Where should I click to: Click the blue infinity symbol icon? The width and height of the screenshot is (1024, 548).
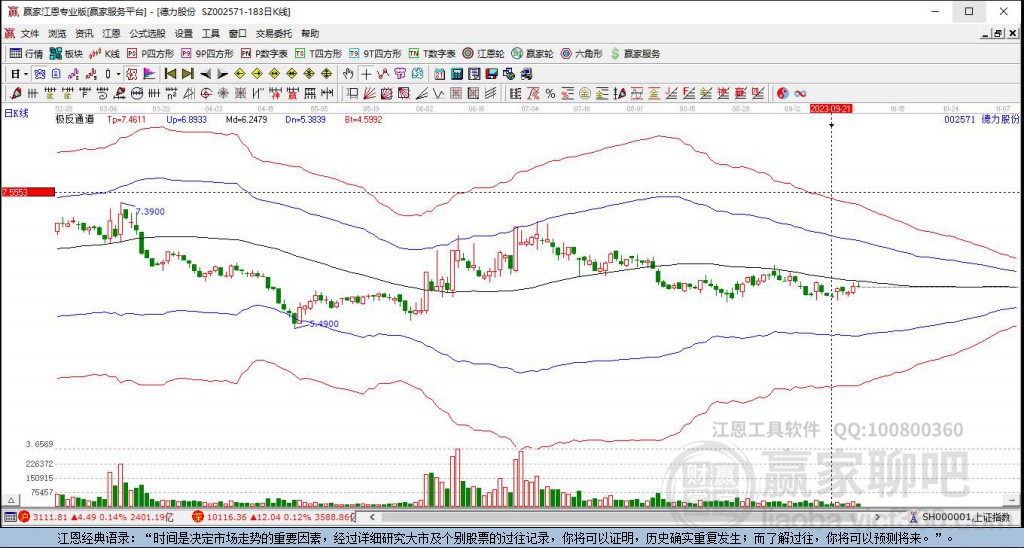pos(800,94)
